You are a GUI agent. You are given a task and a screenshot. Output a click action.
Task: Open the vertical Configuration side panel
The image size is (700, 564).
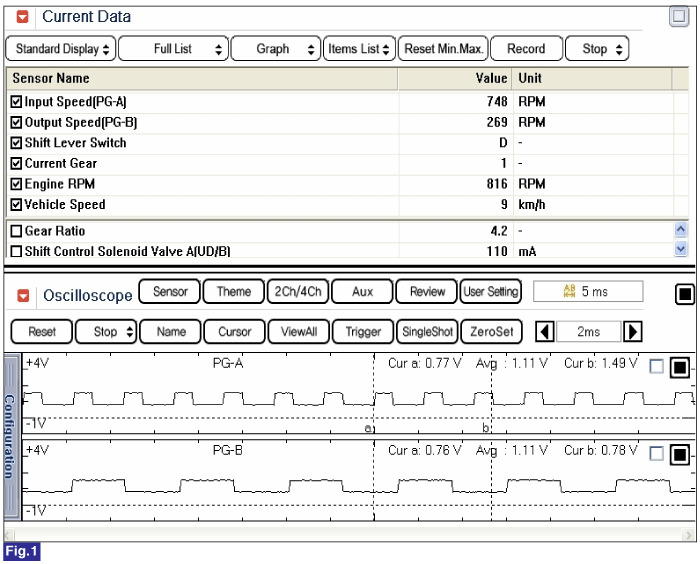click(11, 436)
